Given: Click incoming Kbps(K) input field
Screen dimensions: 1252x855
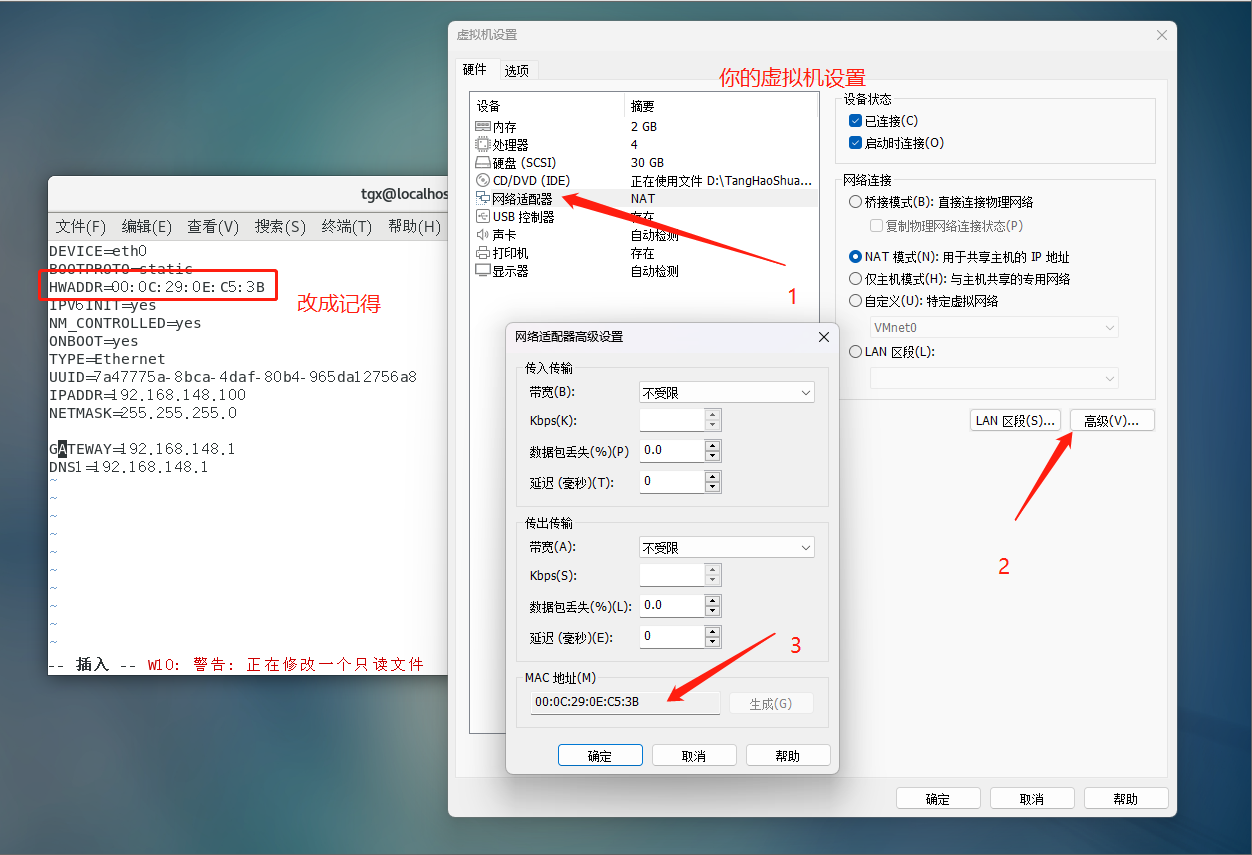Looking at the screenshot, I should (672, 420).
